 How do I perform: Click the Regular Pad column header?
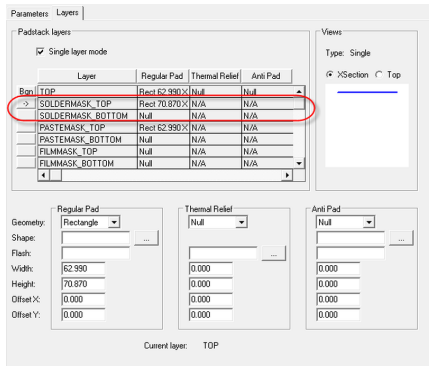coord(162,76)
